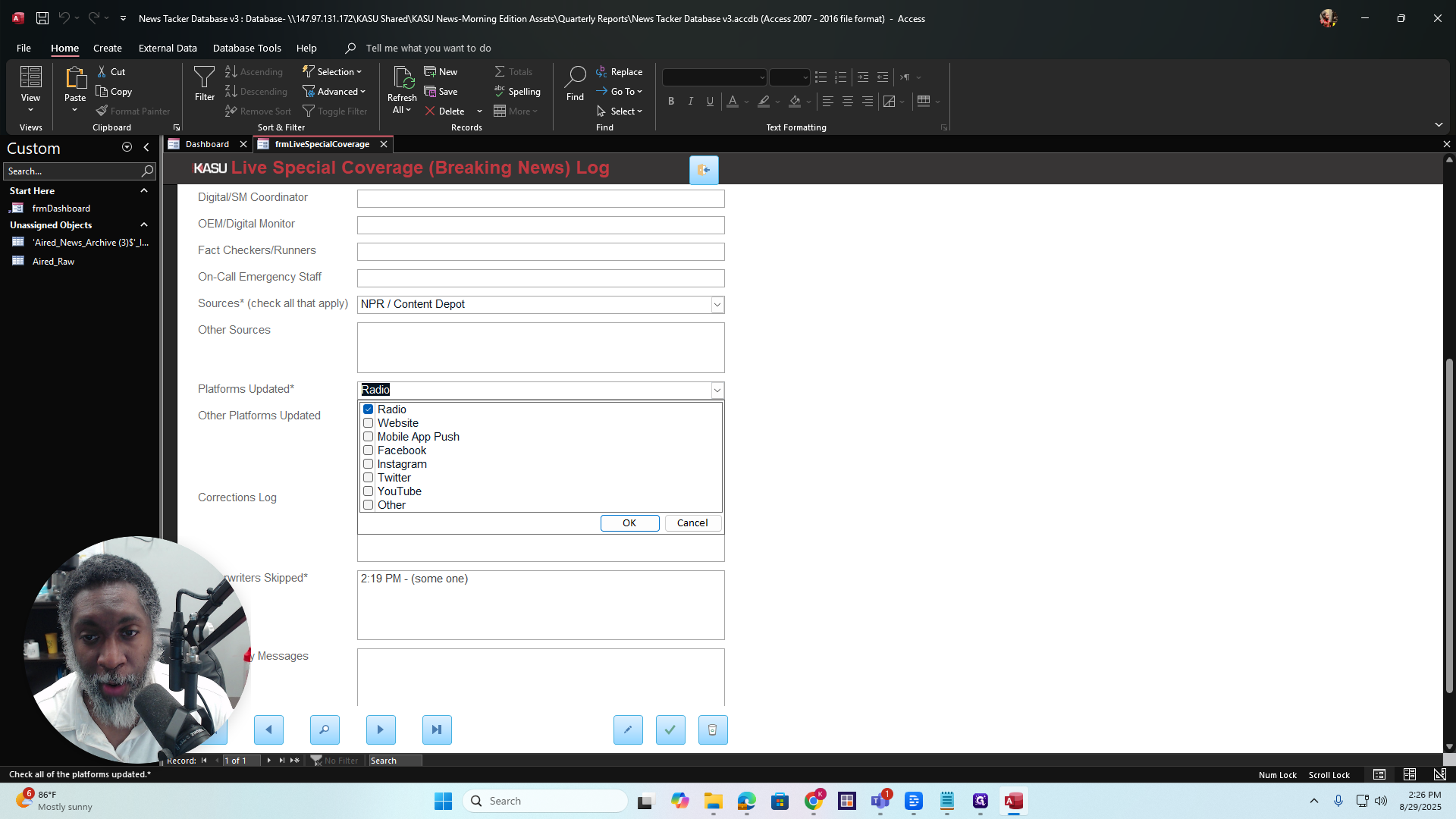
Task: Open the font color swatch button
Action: (x=733, y=101)
